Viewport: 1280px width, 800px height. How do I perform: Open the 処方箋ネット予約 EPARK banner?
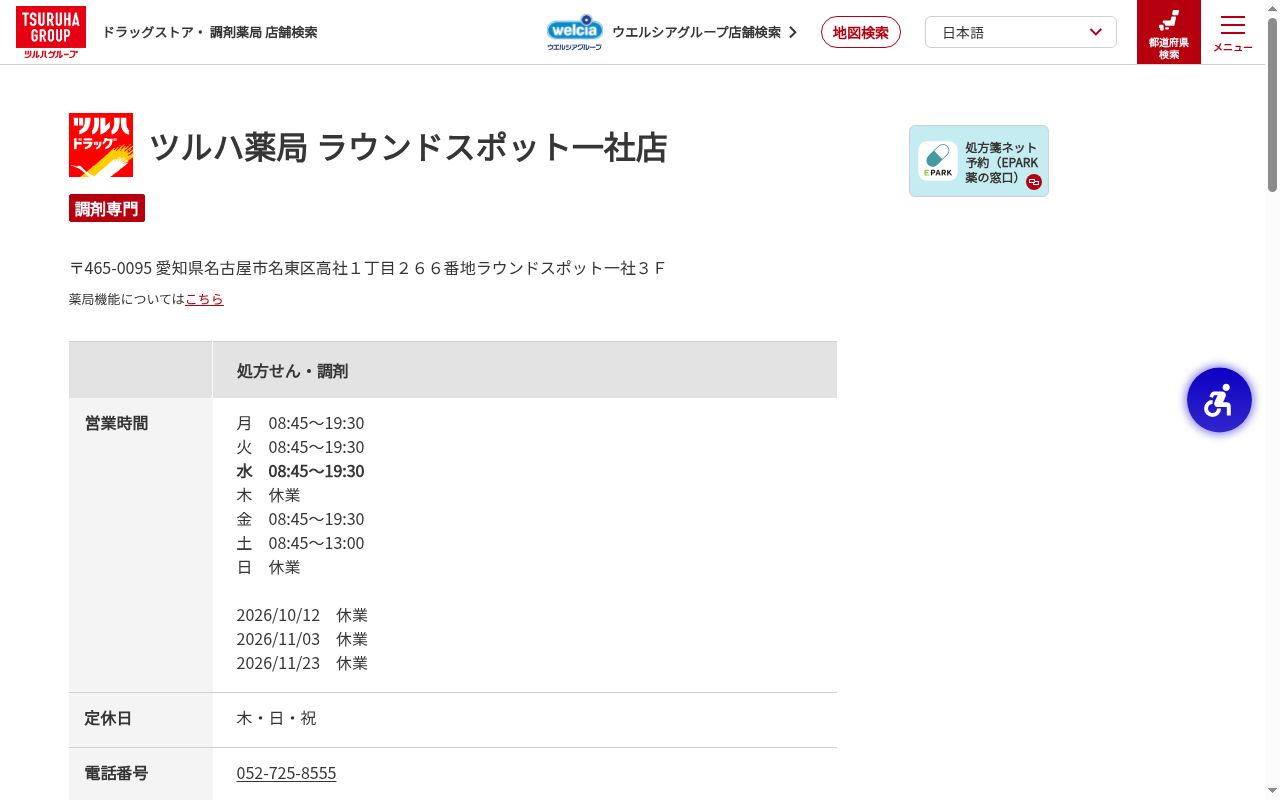click(x=979, y=161)
